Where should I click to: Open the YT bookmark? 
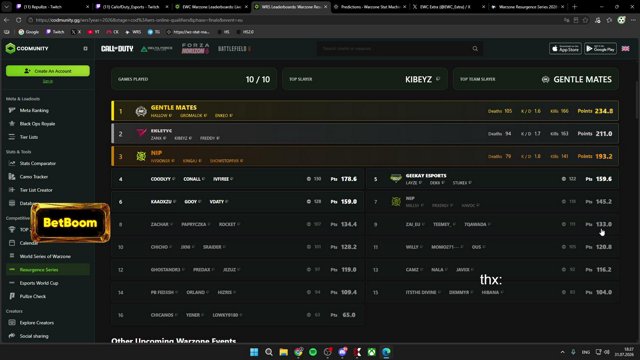tap(93, 32)
